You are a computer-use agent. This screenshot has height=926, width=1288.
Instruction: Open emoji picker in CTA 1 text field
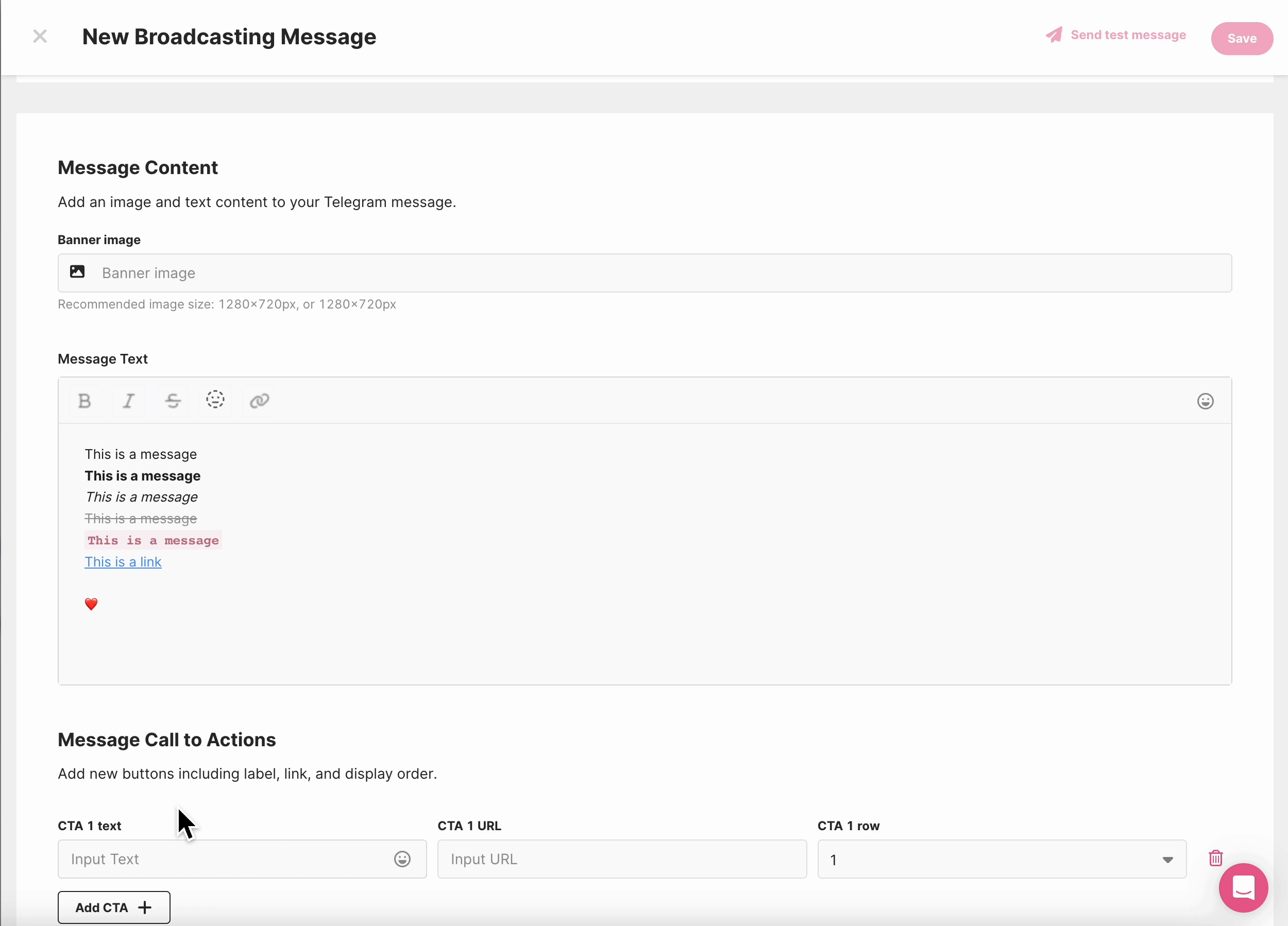pos(402,859)
